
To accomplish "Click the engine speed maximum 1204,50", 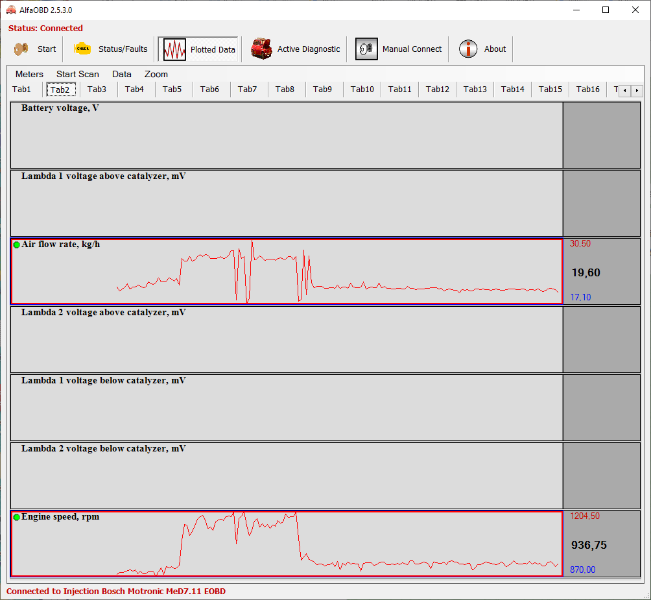I will 585,516.
